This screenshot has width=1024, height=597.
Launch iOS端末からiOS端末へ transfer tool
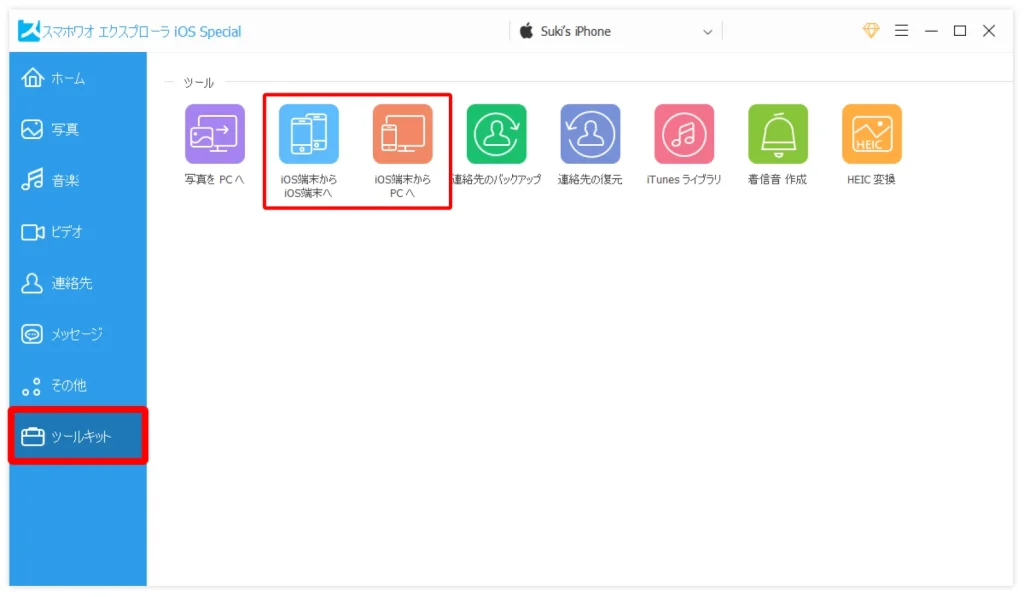tap(308, 134)
